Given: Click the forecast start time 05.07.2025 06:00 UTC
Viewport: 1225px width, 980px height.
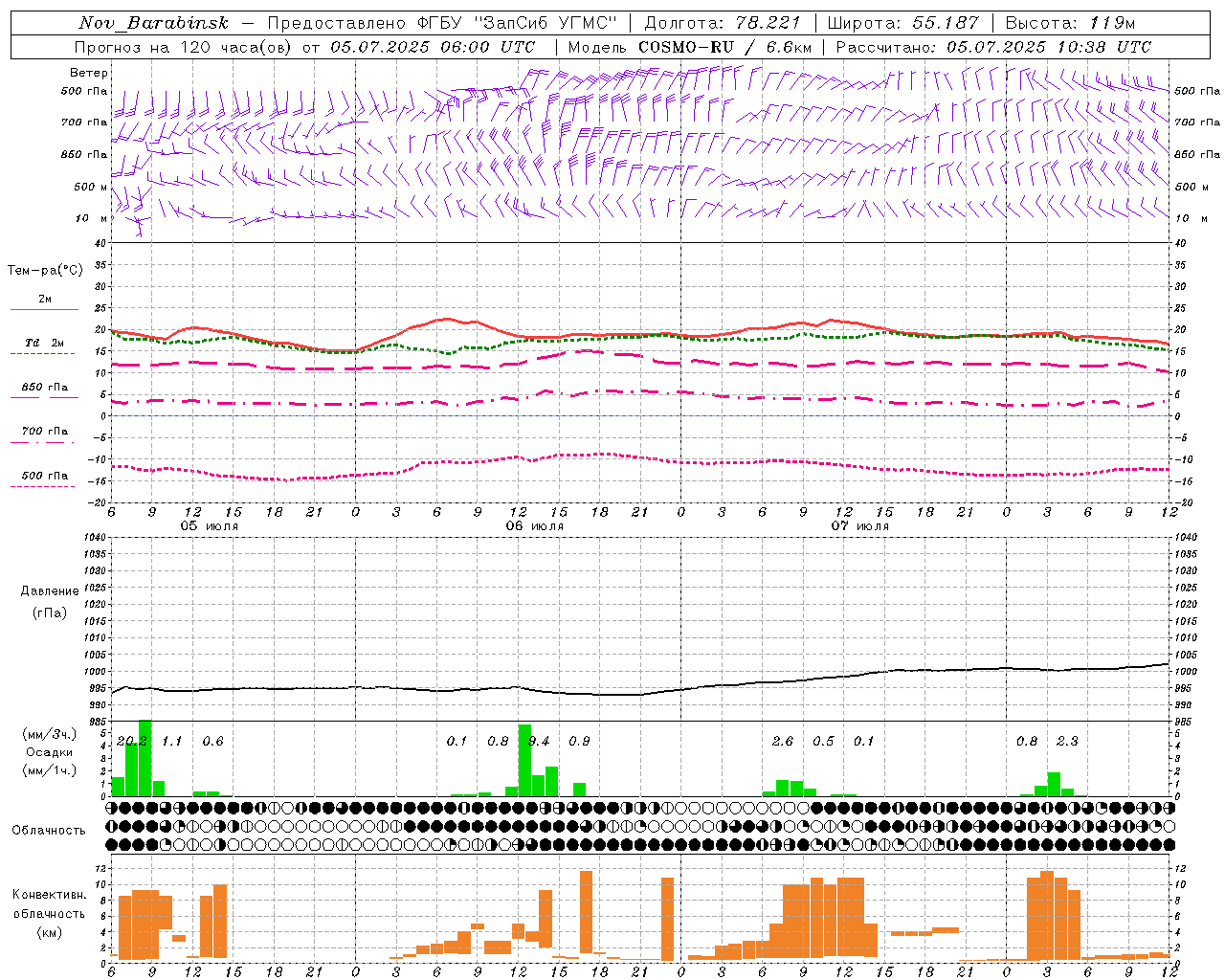Looking at the screenshot, I should click(x=433, y=47).
